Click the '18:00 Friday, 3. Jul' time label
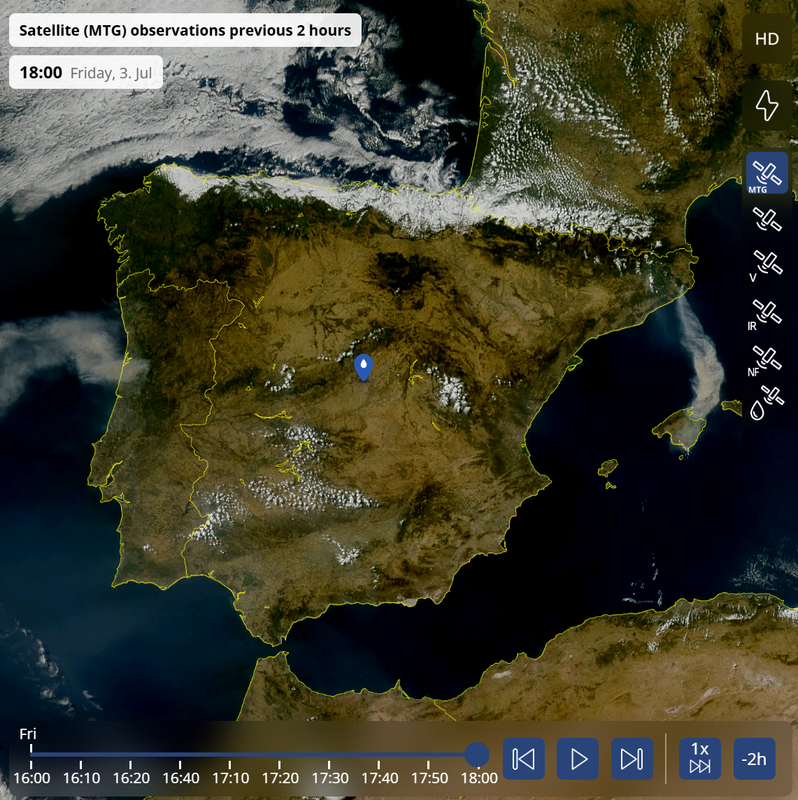Image resolution: width=798 pixels, height=800 pixels. click(86, 72)
